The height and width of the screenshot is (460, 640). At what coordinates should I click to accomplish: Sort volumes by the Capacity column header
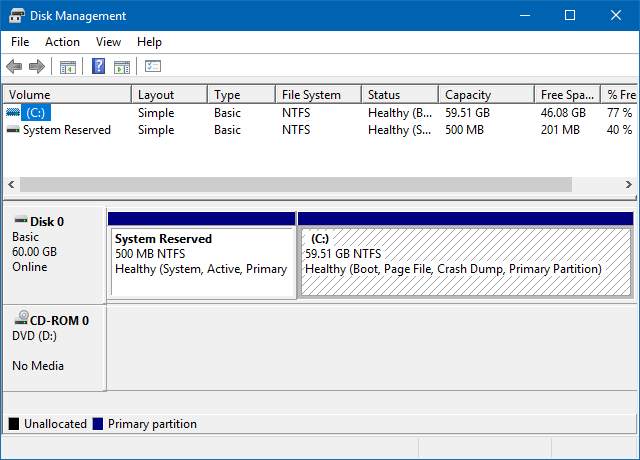[467, 95]
